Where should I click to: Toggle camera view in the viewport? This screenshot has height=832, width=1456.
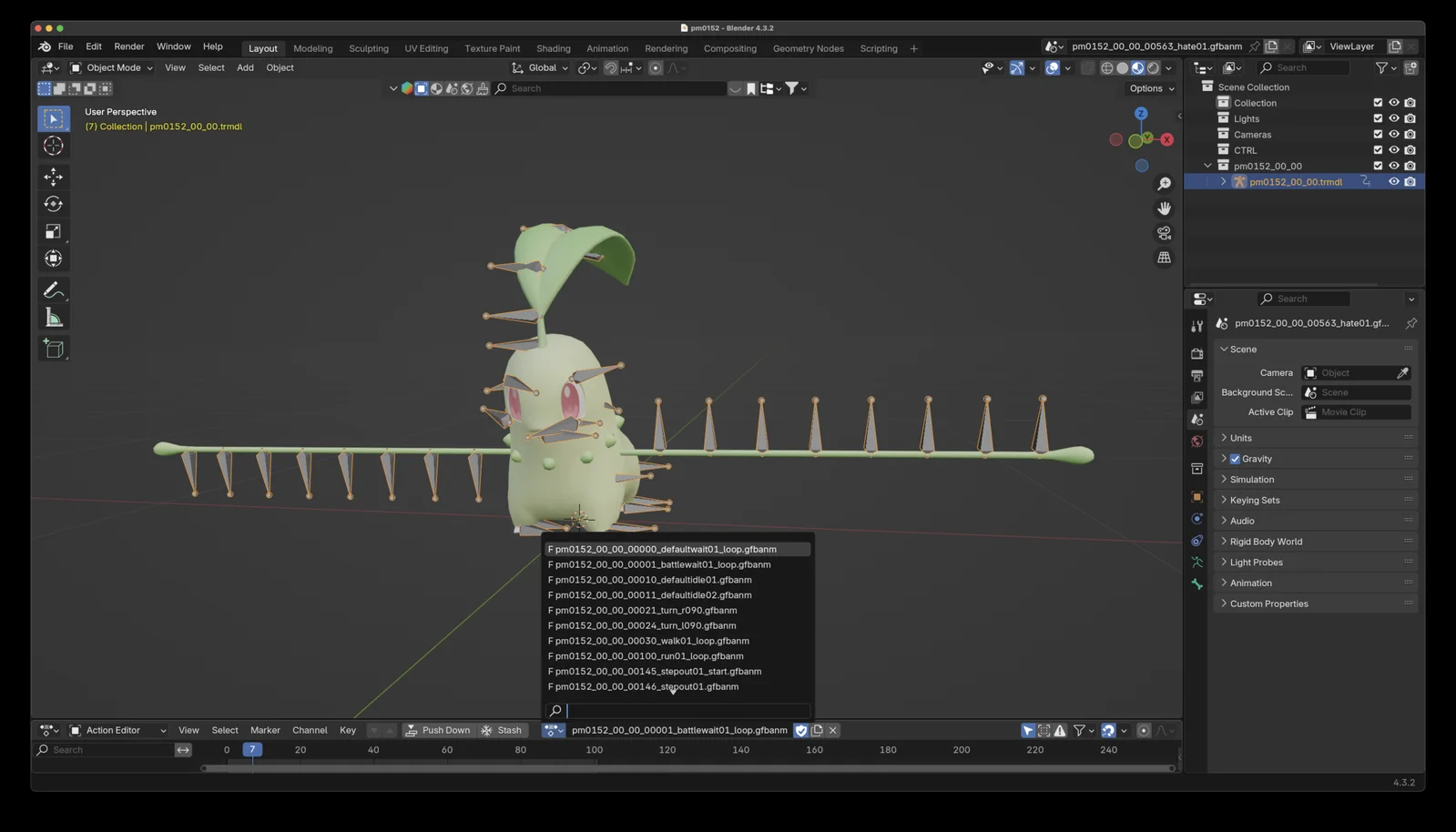click(1164, 233)
